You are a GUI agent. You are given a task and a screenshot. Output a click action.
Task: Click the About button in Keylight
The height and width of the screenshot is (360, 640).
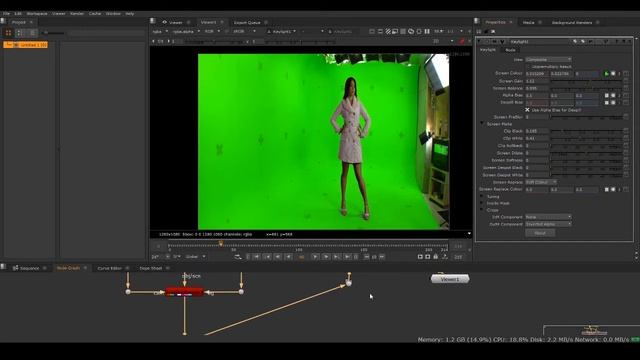540,233
